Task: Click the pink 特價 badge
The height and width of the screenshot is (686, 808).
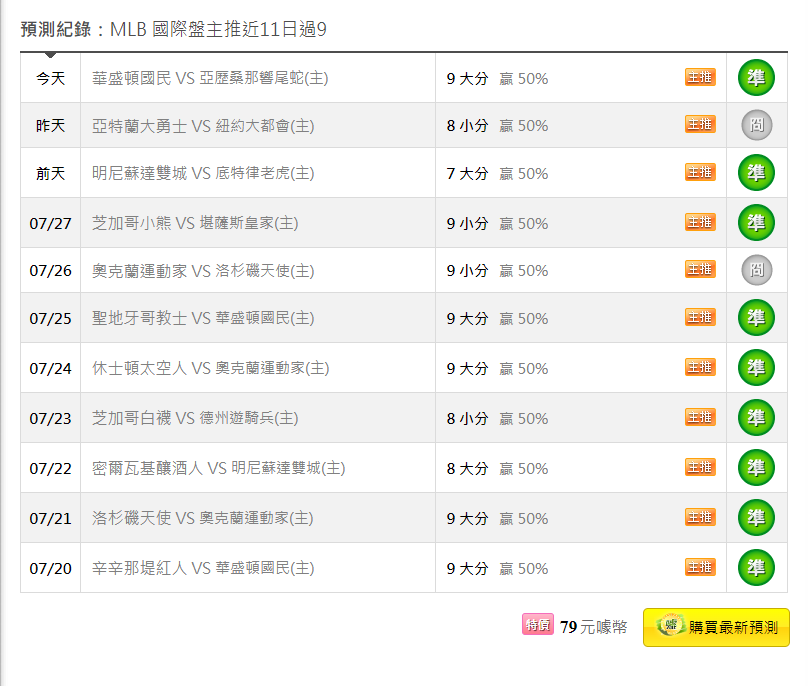Action: [x=538, y=625]
